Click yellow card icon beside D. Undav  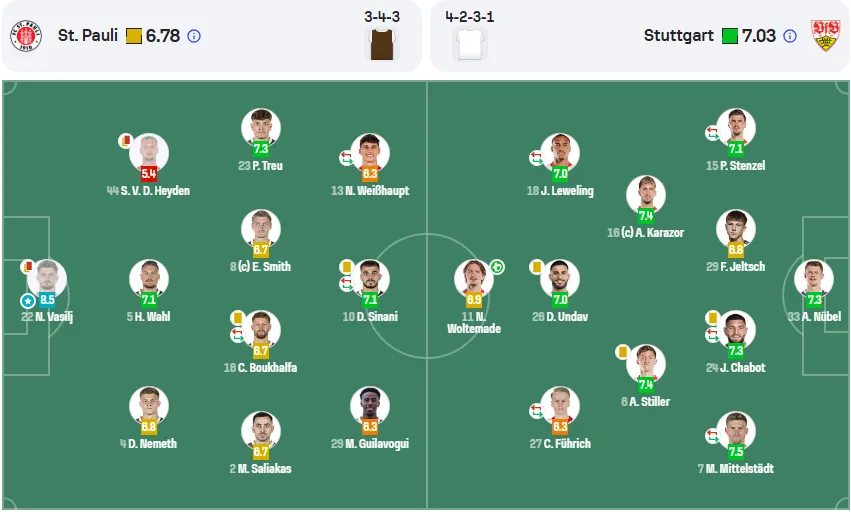coord(536,267)
